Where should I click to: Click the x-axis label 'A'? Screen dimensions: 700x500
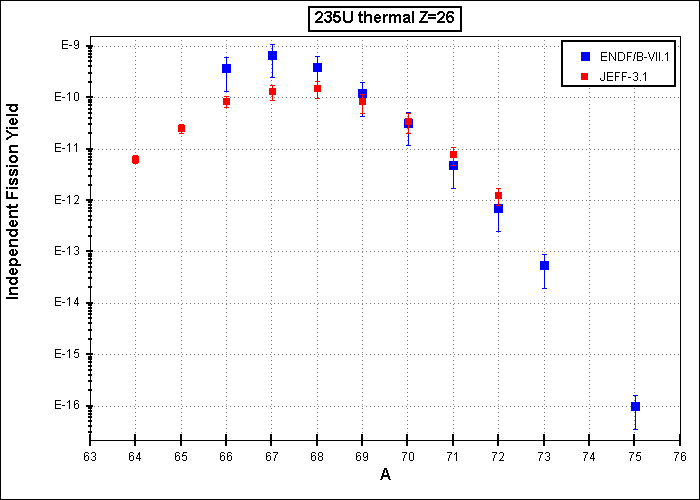[x=385, y=474]
